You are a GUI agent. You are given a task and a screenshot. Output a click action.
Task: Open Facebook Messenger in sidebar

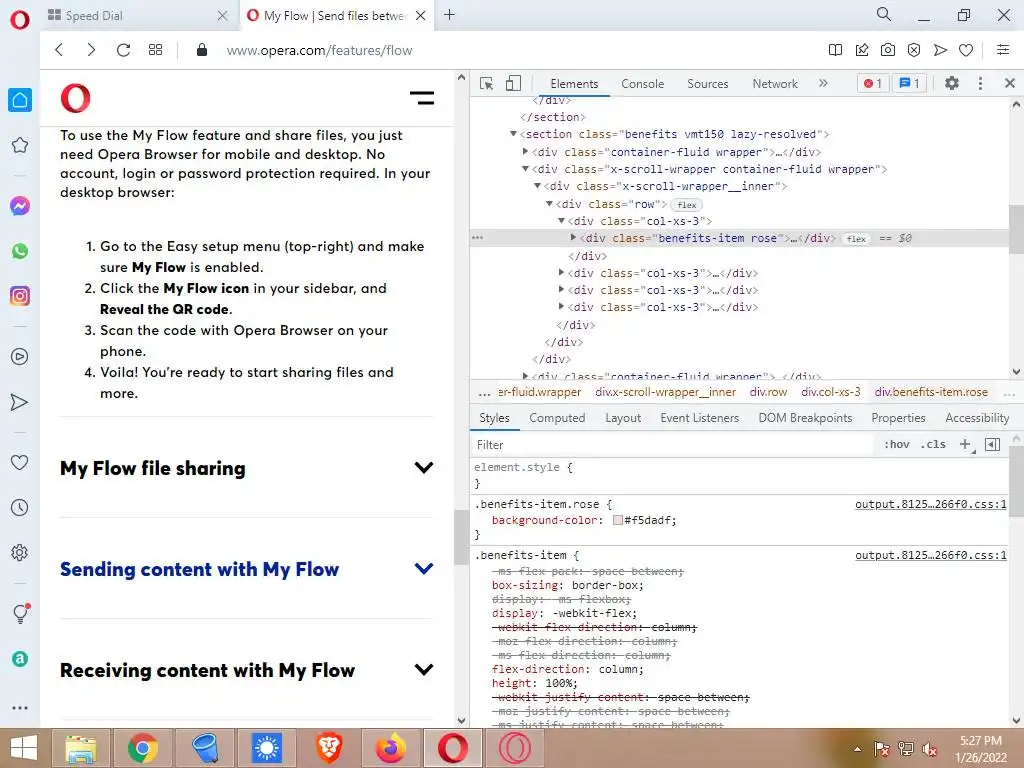pyautogui.click(x=20, y=206)
